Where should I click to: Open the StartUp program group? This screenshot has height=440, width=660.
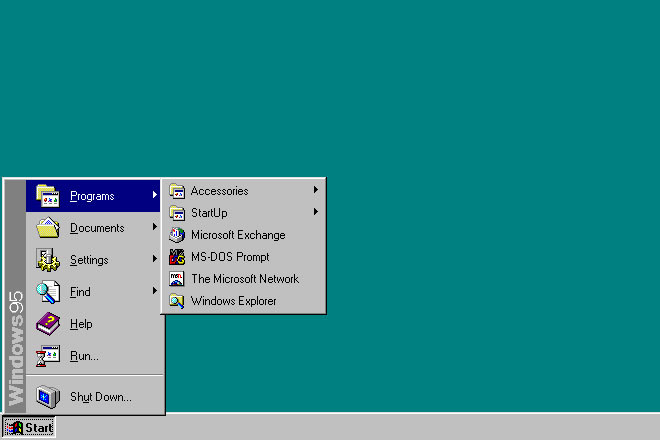(x=244, y=213)
